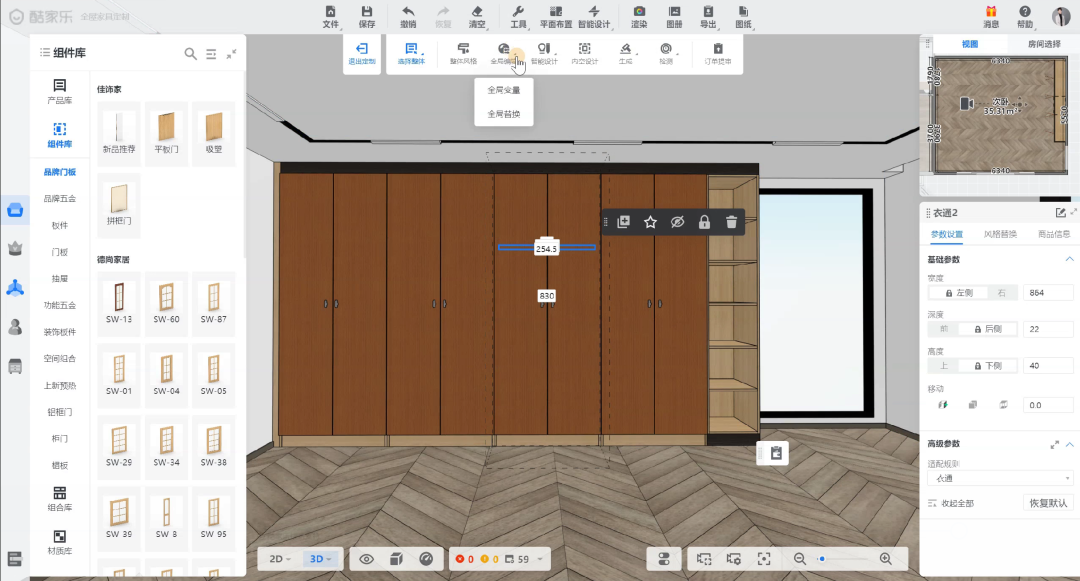Switch to 参数设置 tab
Image resolution: width=1080 pixels, height=581 pixels.
[x=946, y=234]
